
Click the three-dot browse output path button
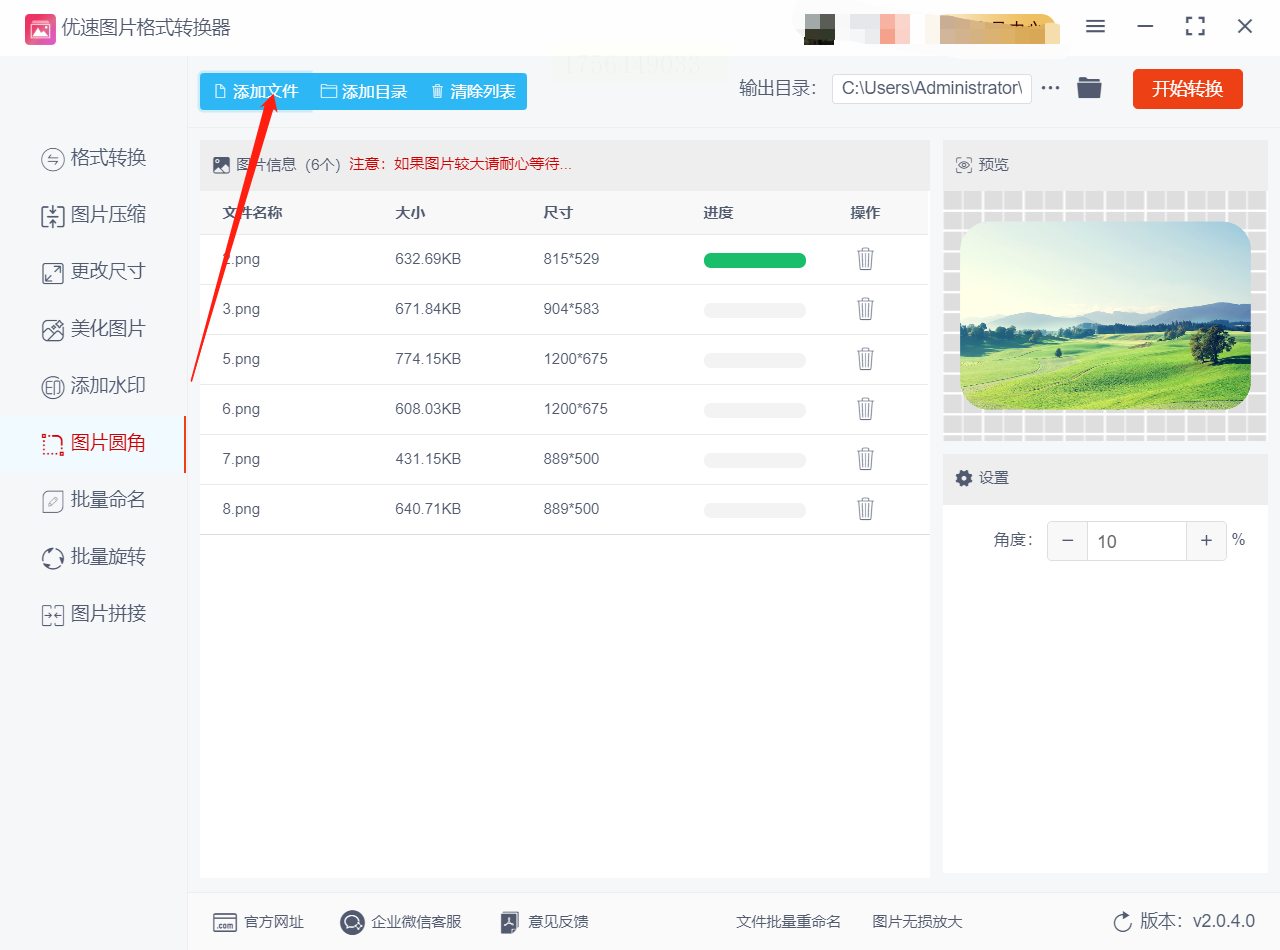click(1050, 88)
